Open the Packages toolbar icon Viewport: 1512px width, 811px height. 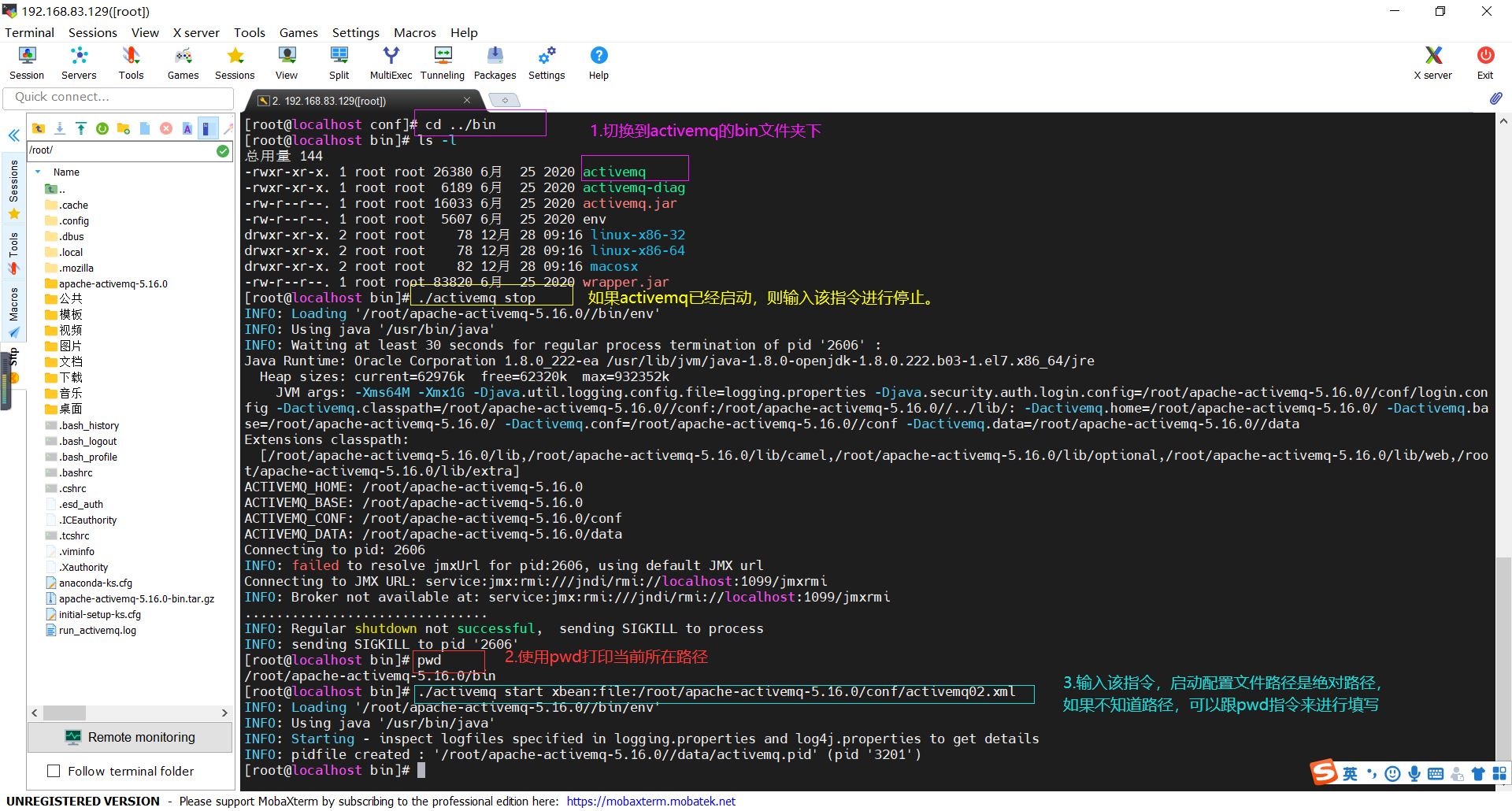pos(495,63)
